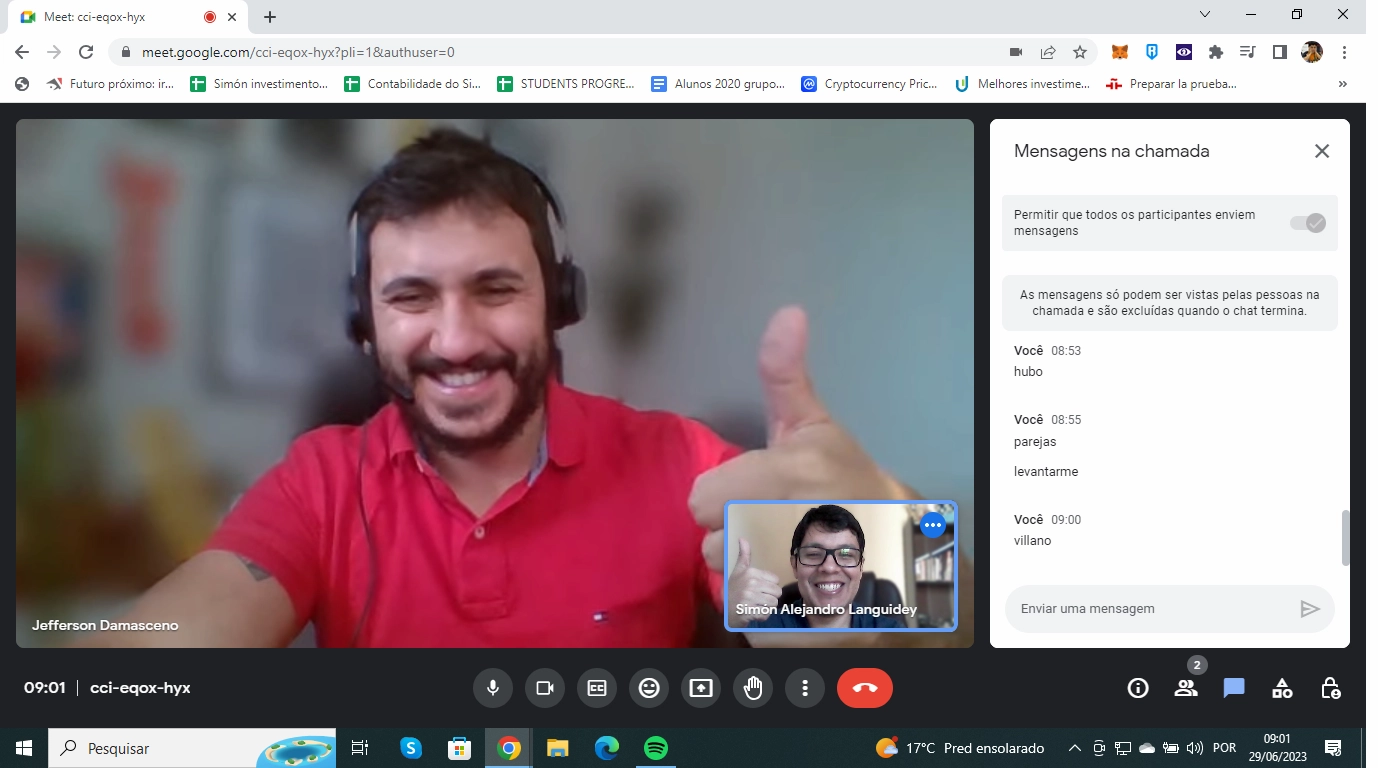1378x768 pixels.
Task: Open the Windows Start menu
Action: (24, 748)
